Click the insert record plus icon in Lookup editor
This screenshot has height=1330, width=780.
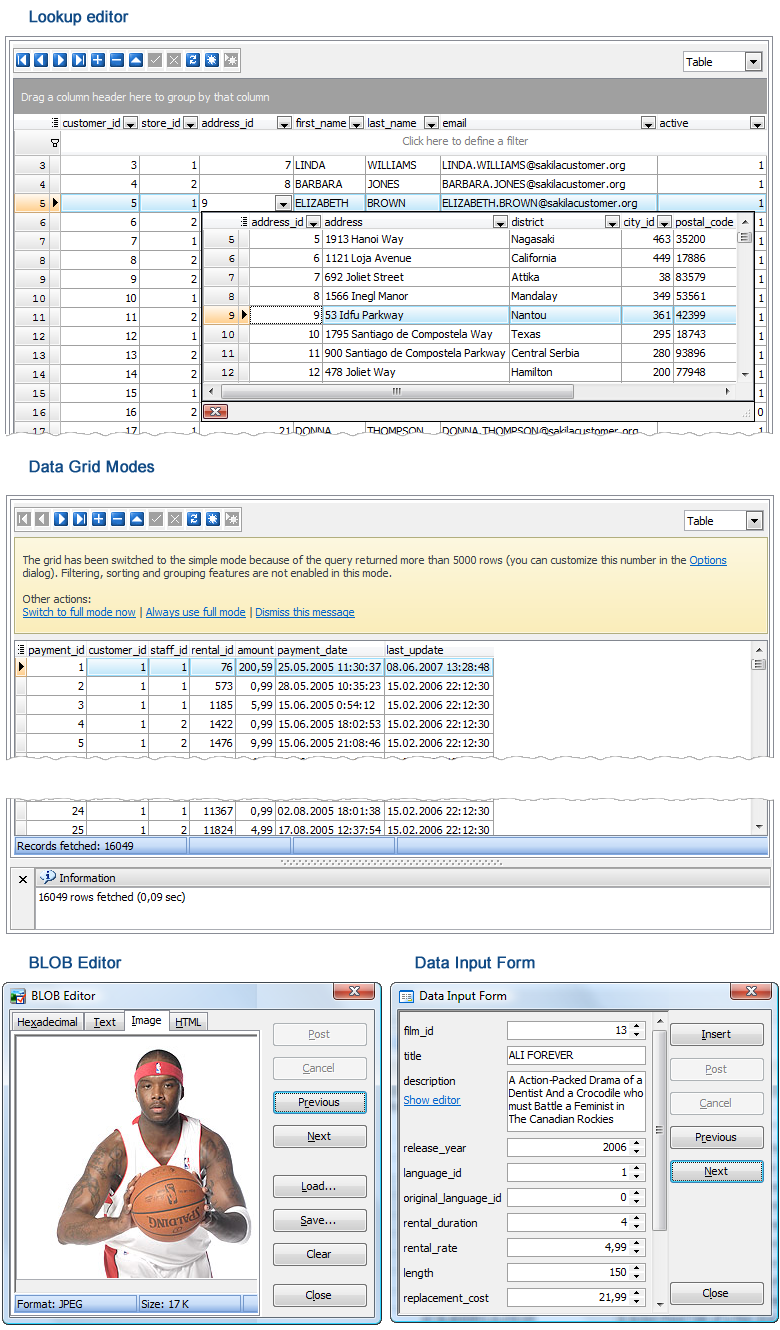click(x=98, y=61)
